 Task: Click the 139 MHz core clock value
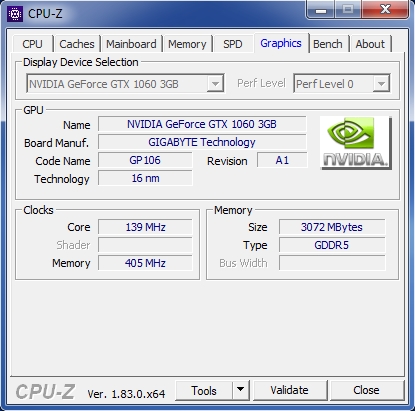point(145,227)
